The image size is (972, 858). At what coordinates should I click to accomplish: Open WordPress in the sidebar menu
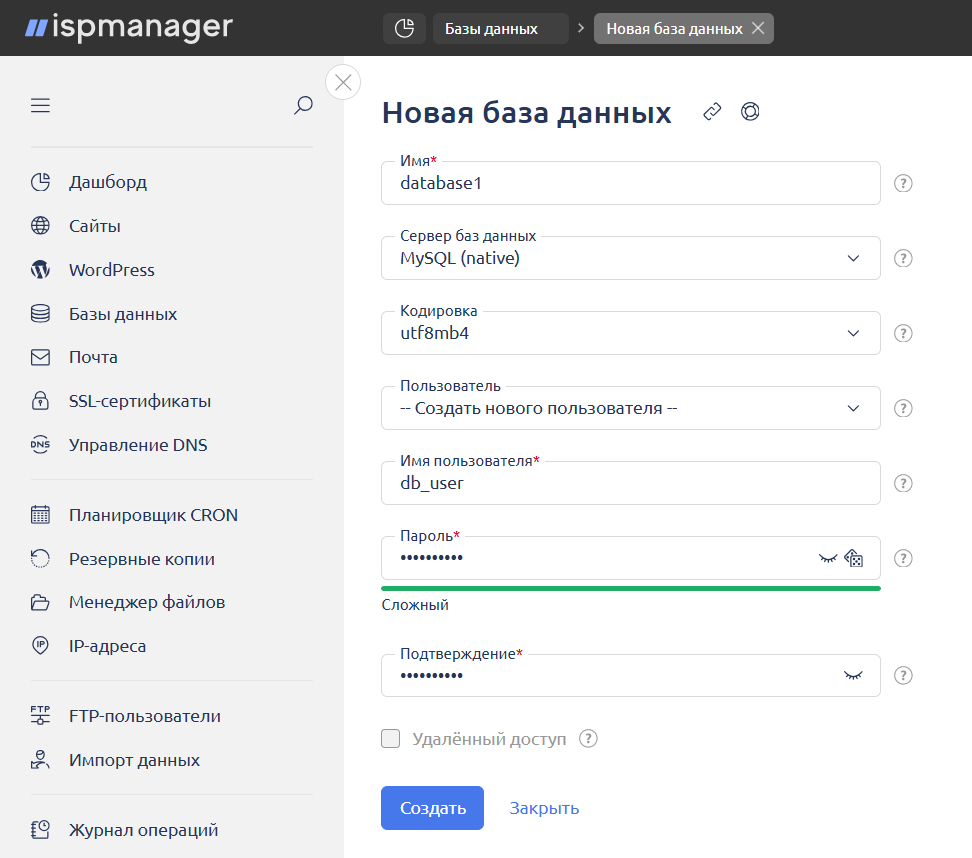[111, 270]
